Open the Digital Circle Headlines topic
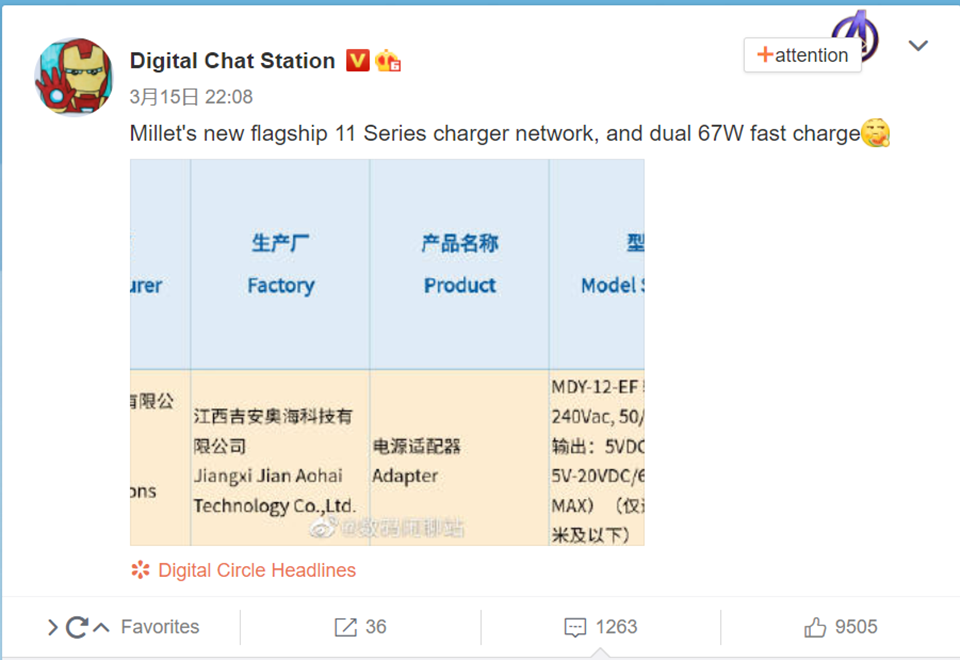 [257, 570]
